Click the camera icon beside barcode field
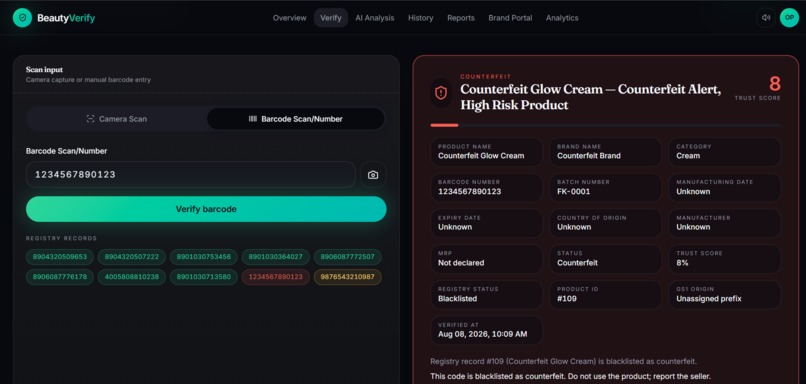Image resolution: width=806 pixels, height=384 pixels. tap(373, 175)
